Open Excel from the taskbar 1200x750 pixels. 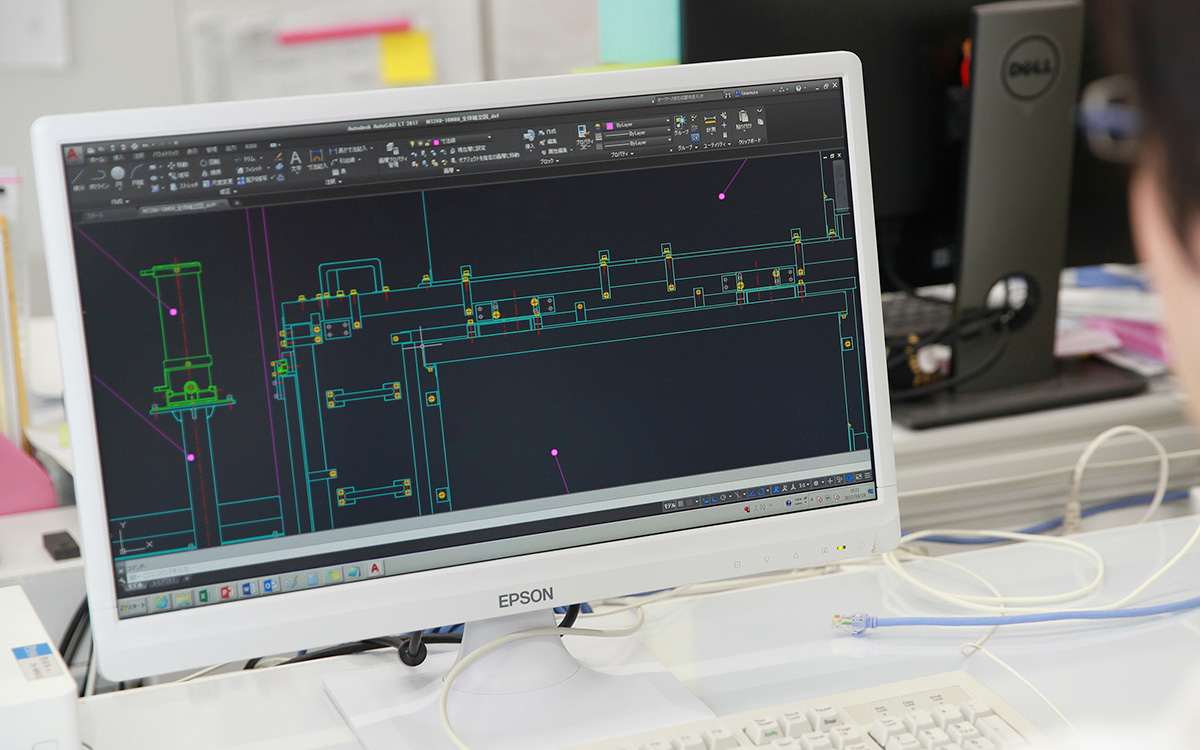point(204,594)
